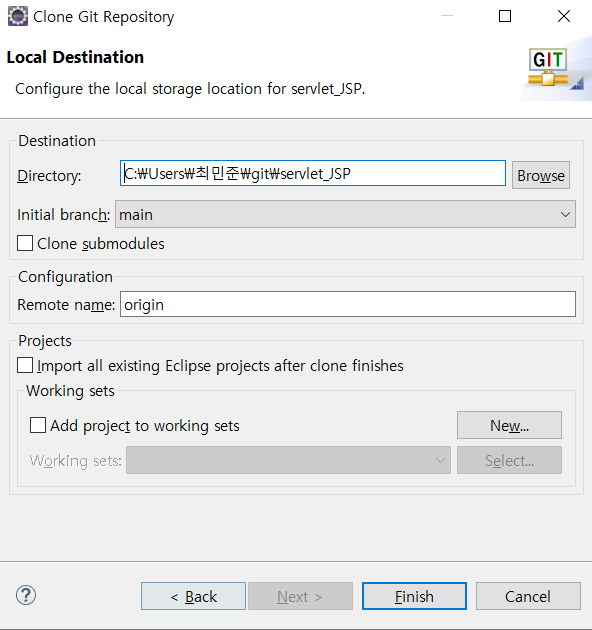The image size is (592, 630).
Task: Click the Configuration group title
Action: [66, 277]
